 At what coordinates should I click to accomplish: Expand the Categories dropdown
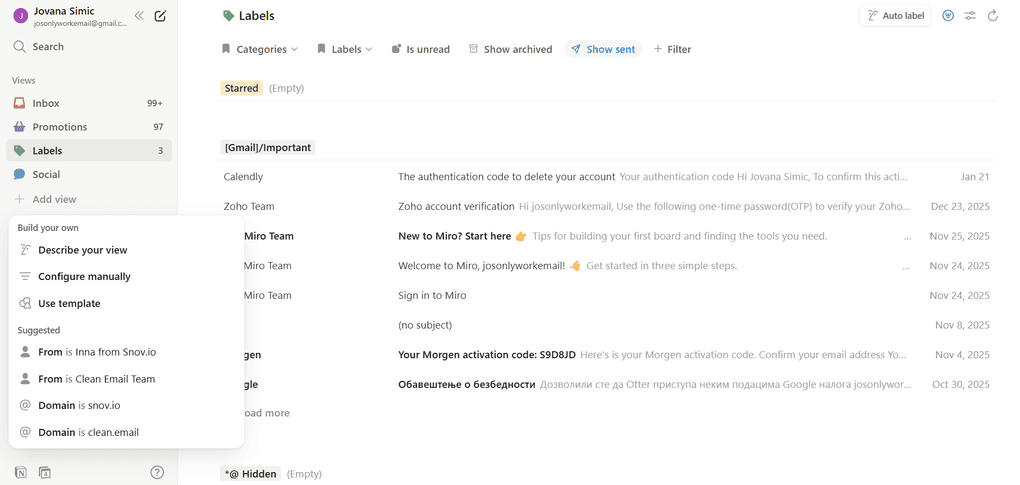260,49
